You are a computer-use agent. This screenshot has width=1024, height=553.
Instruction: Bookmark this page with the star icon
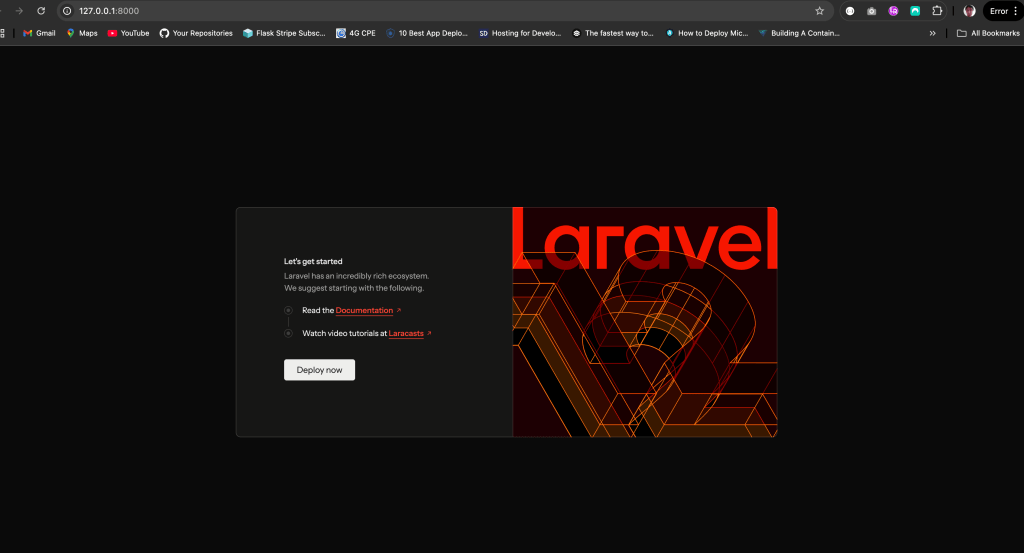(820, 11)
